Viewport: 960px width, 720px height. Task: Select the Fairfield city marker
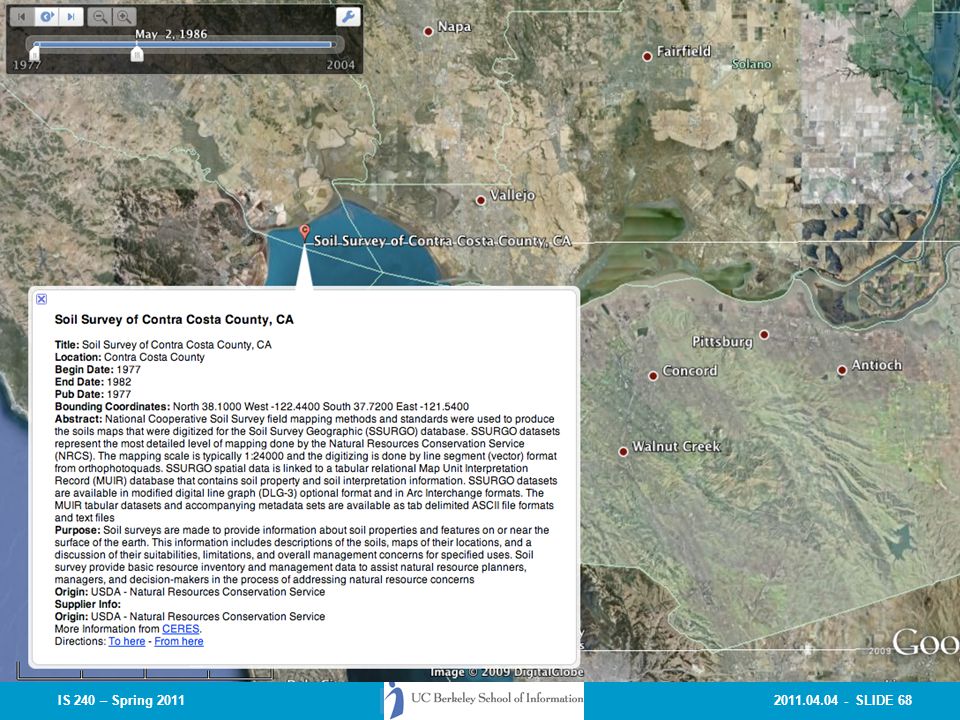tap(647, 56)
